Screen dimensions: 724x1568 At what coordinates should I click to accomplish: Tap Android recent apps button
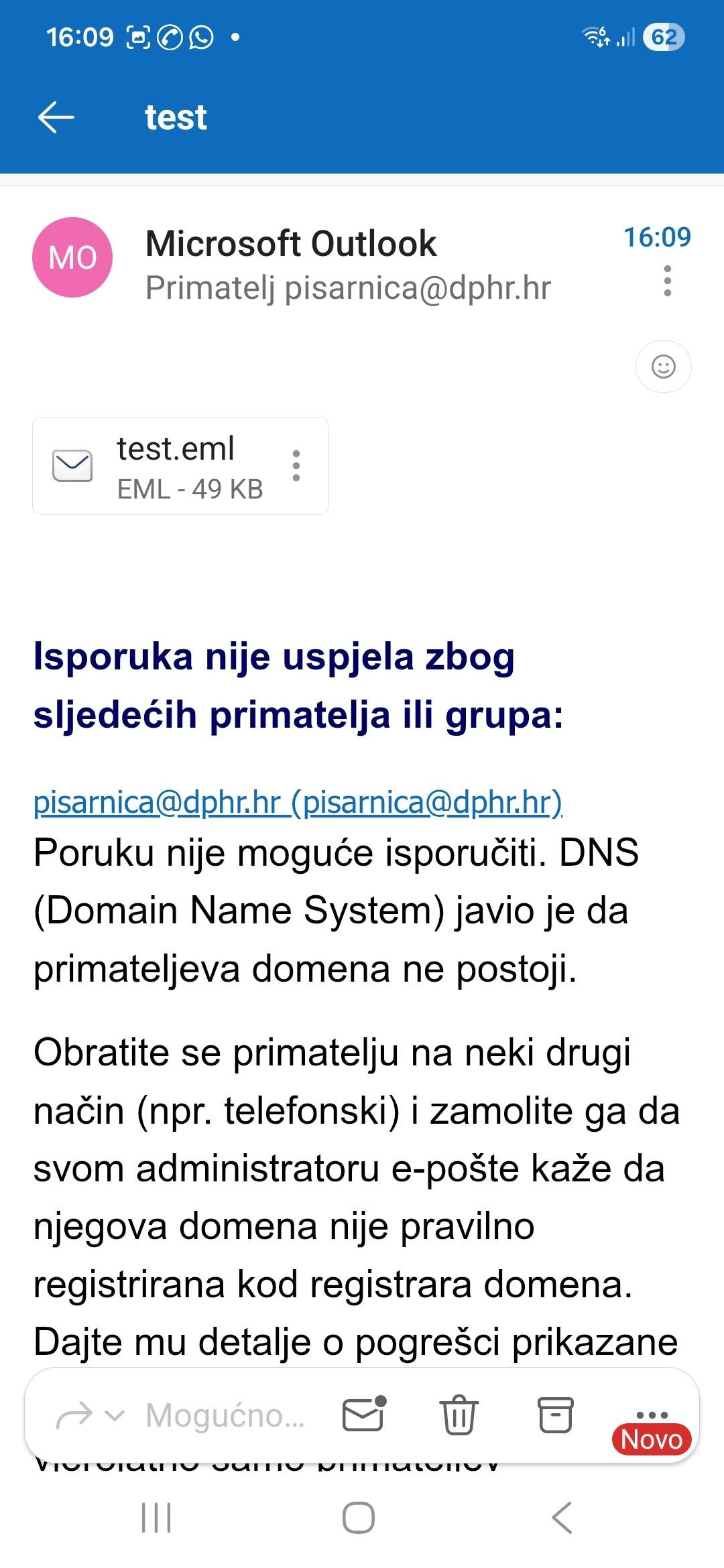[x=156, y=1518]
